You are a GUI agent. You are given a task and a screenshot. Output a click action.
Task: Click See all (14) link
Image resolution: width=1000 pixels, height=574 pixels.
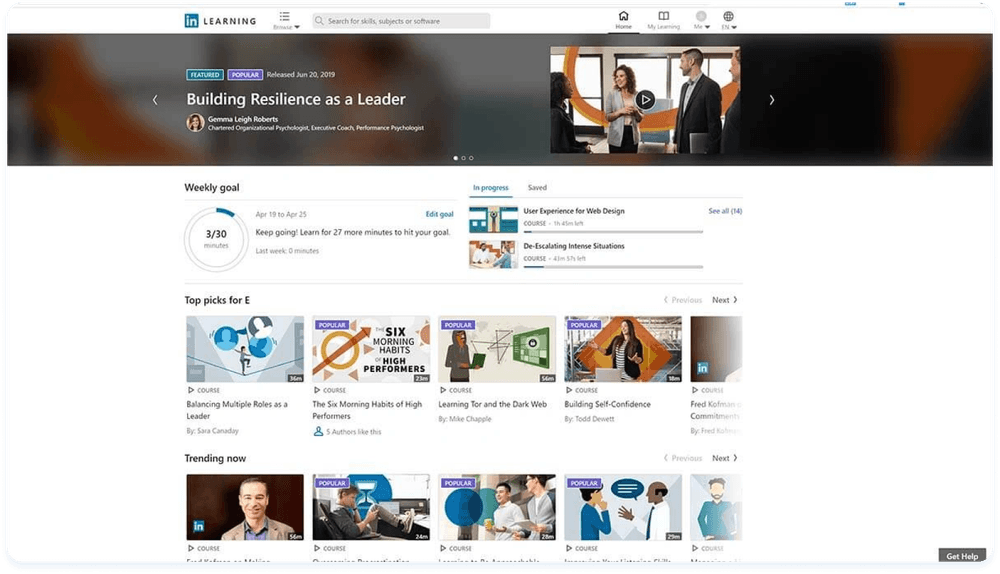pyautogui.click(x=725, y=211)
